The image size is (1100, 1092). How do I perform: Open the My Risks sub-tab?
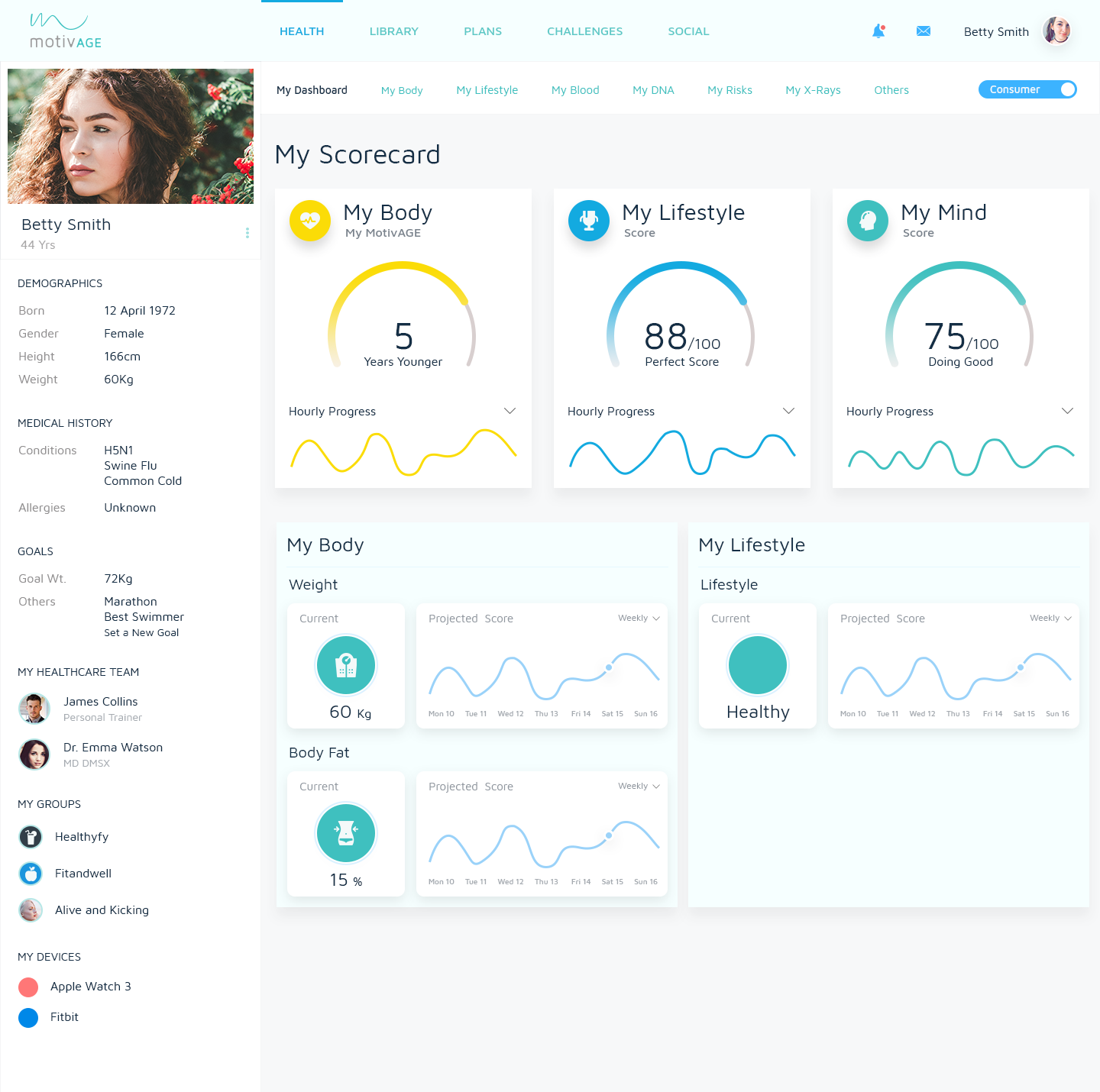tap(730, 90)
